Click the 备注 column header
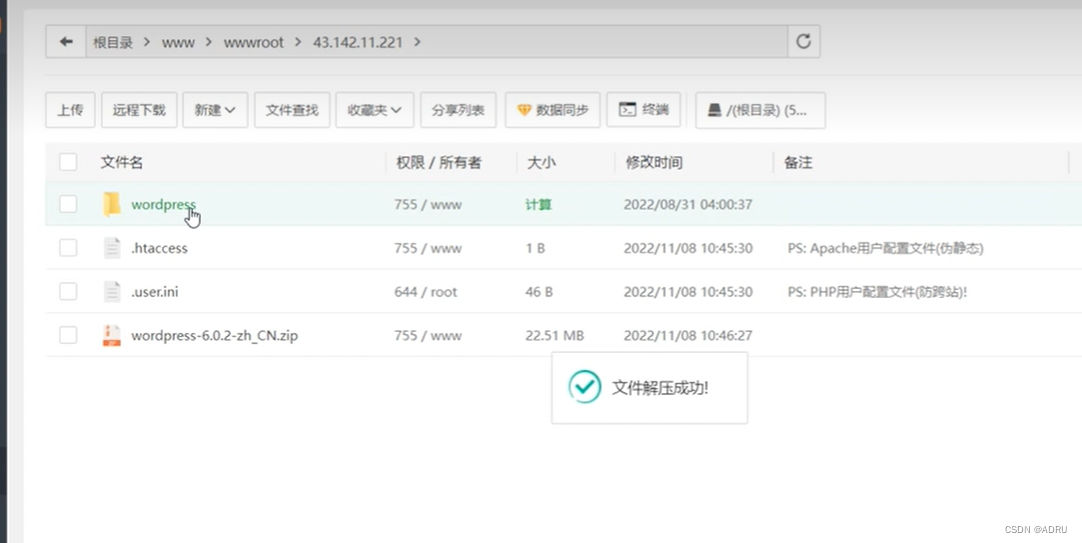 point(798,162)
